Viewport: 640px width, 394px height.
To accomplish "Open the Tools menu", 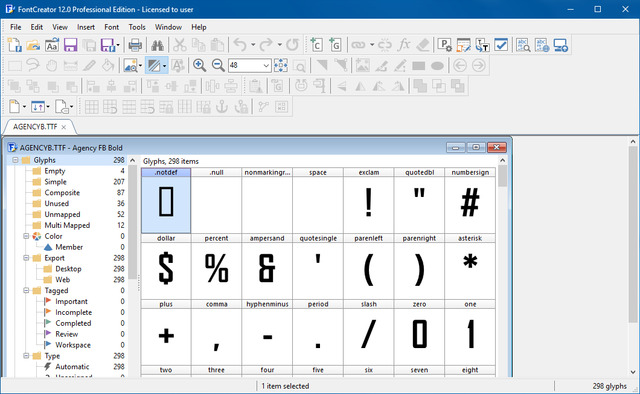I will point(137,27).
